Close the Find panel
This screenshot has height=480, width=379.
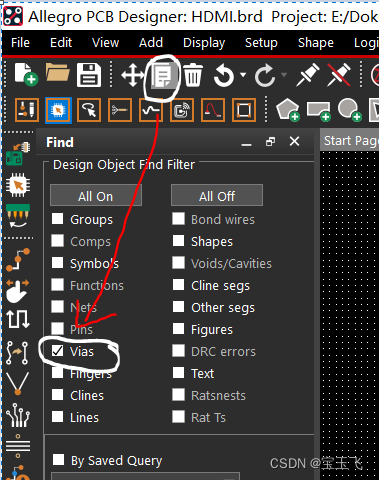pyautogui.click(x=294, y=141)
